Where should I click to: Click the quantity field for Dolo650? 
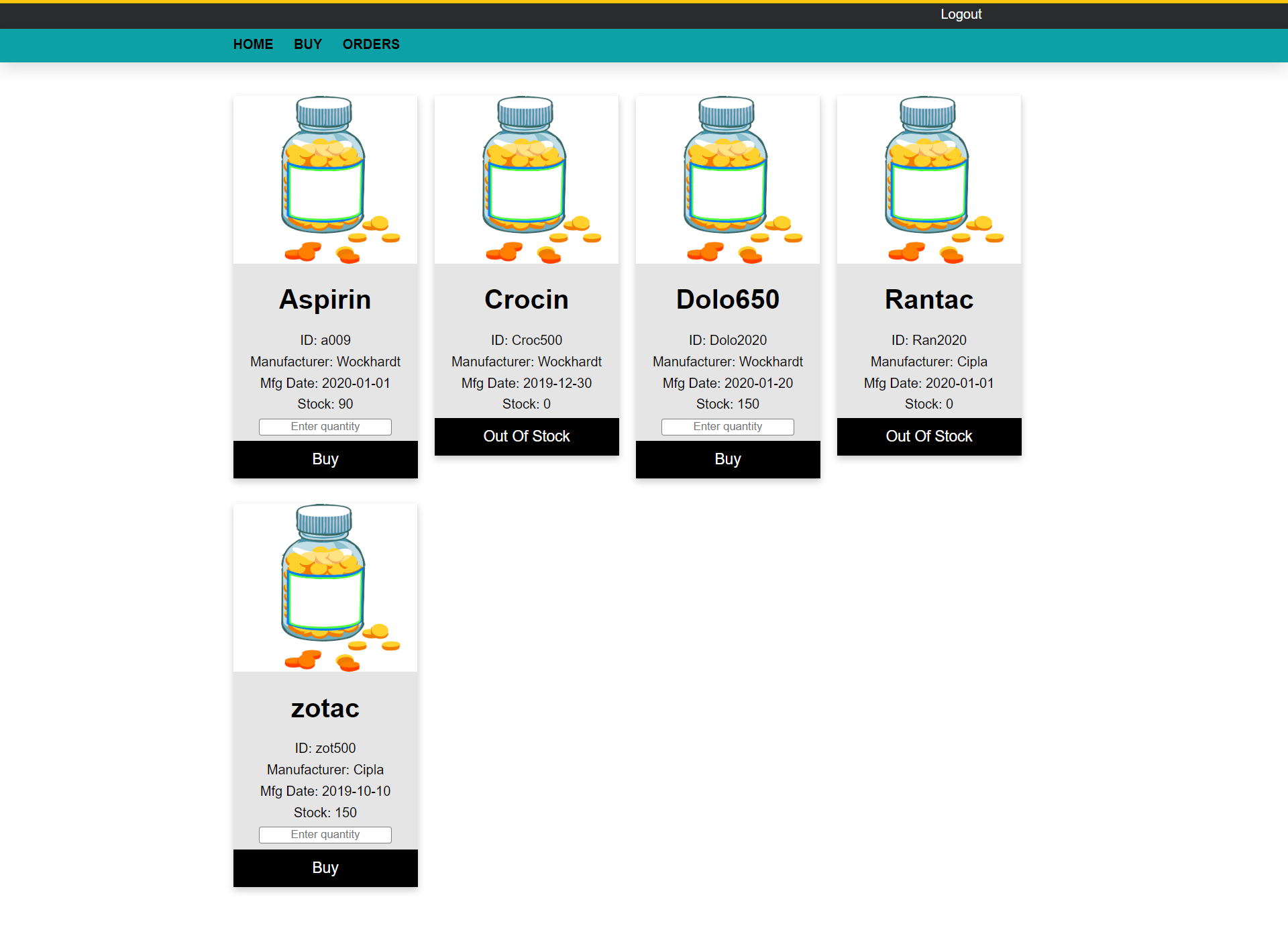click(x=727, y=427)
